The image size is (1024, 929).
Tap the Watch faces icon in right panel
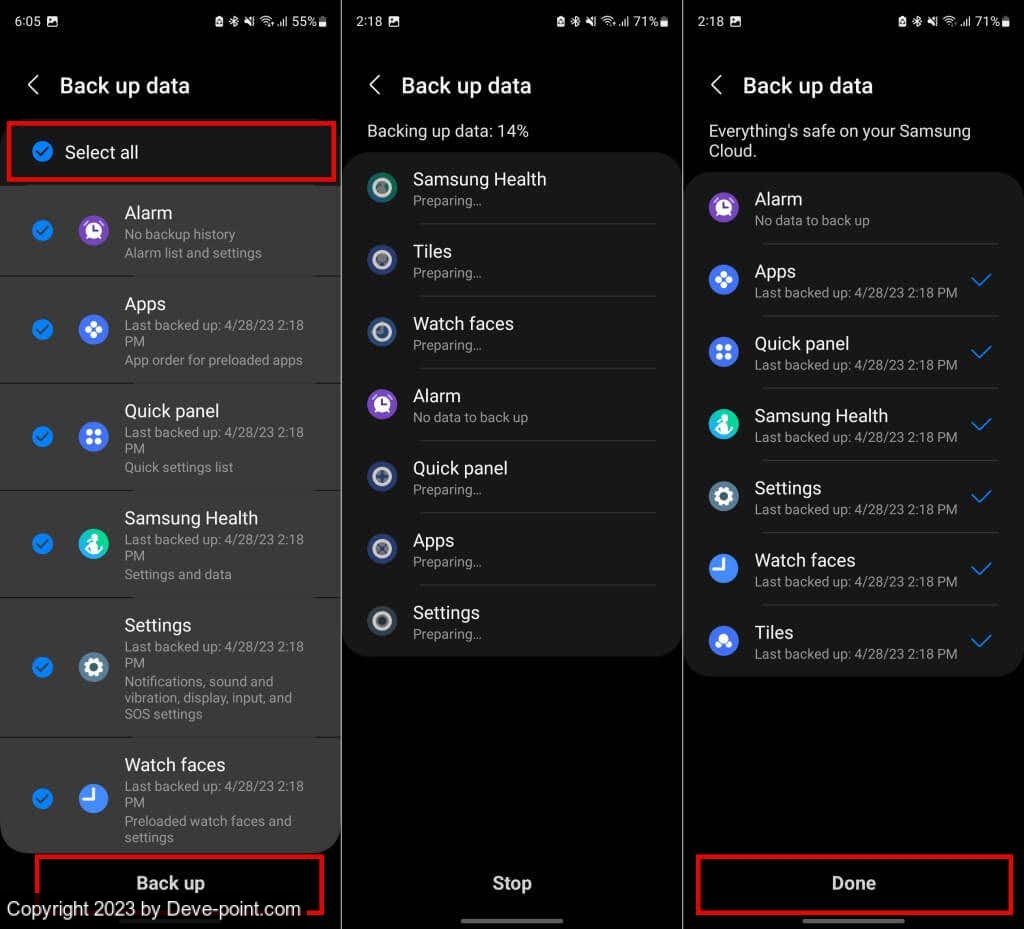pyautogui.click(x=724, y=569)
